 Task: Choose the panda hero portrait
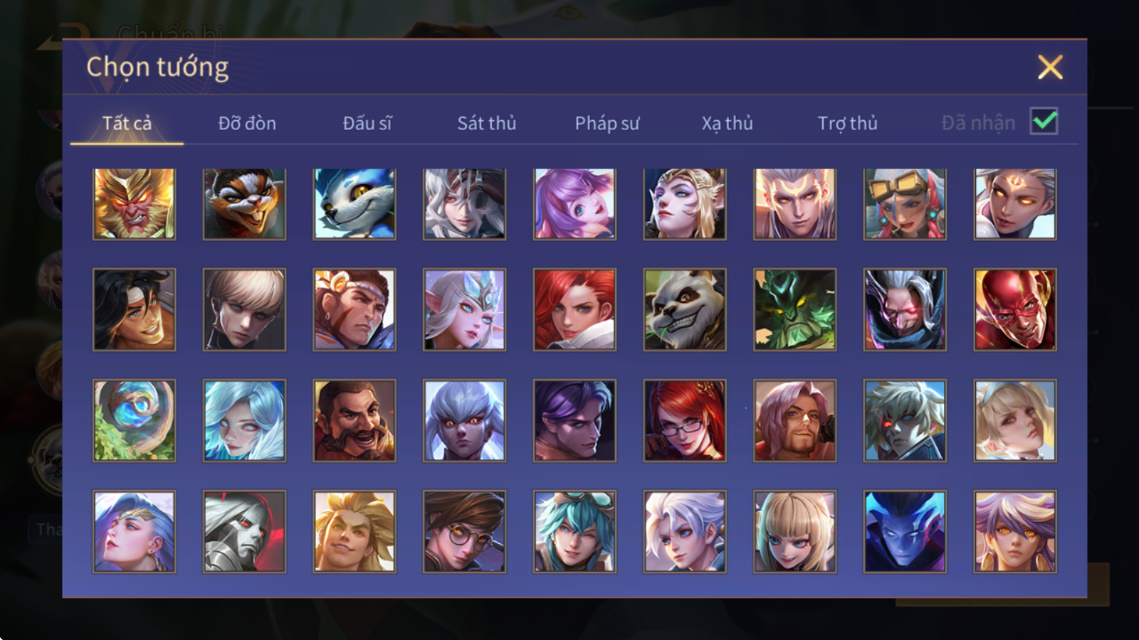point(684,310)
